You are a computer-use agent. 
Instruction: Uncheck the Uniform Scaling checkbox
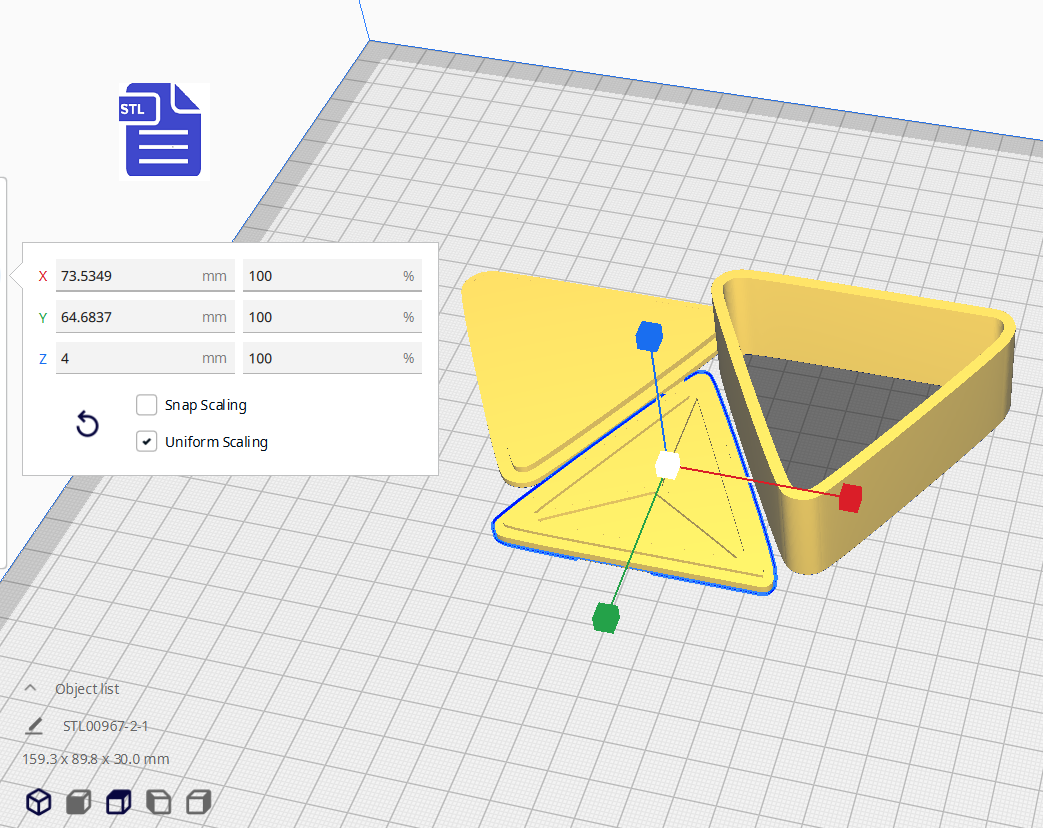[x=147, y=441]
